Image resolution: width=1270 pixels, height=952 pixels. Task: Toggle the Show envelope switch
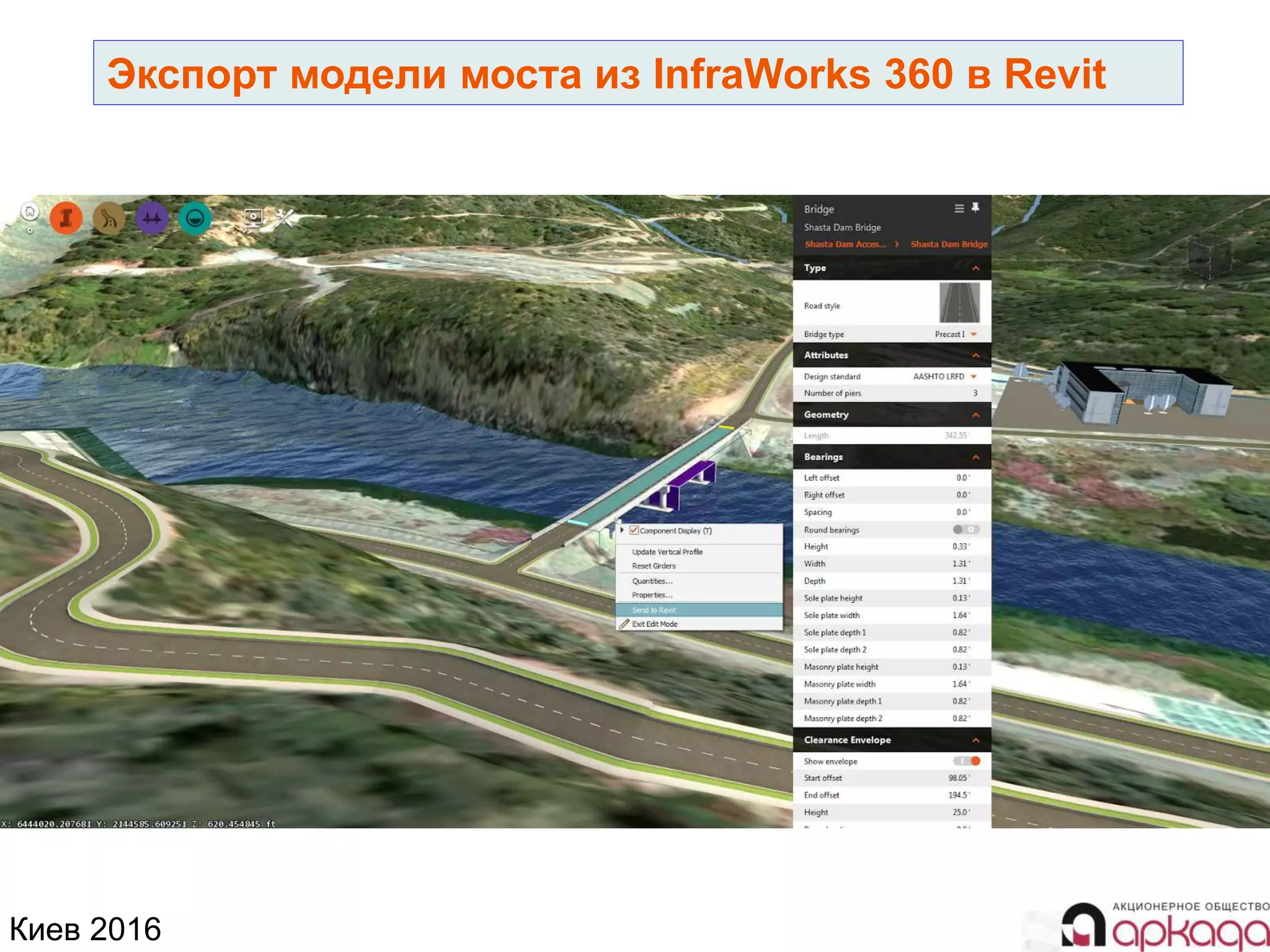coord(967,761)
